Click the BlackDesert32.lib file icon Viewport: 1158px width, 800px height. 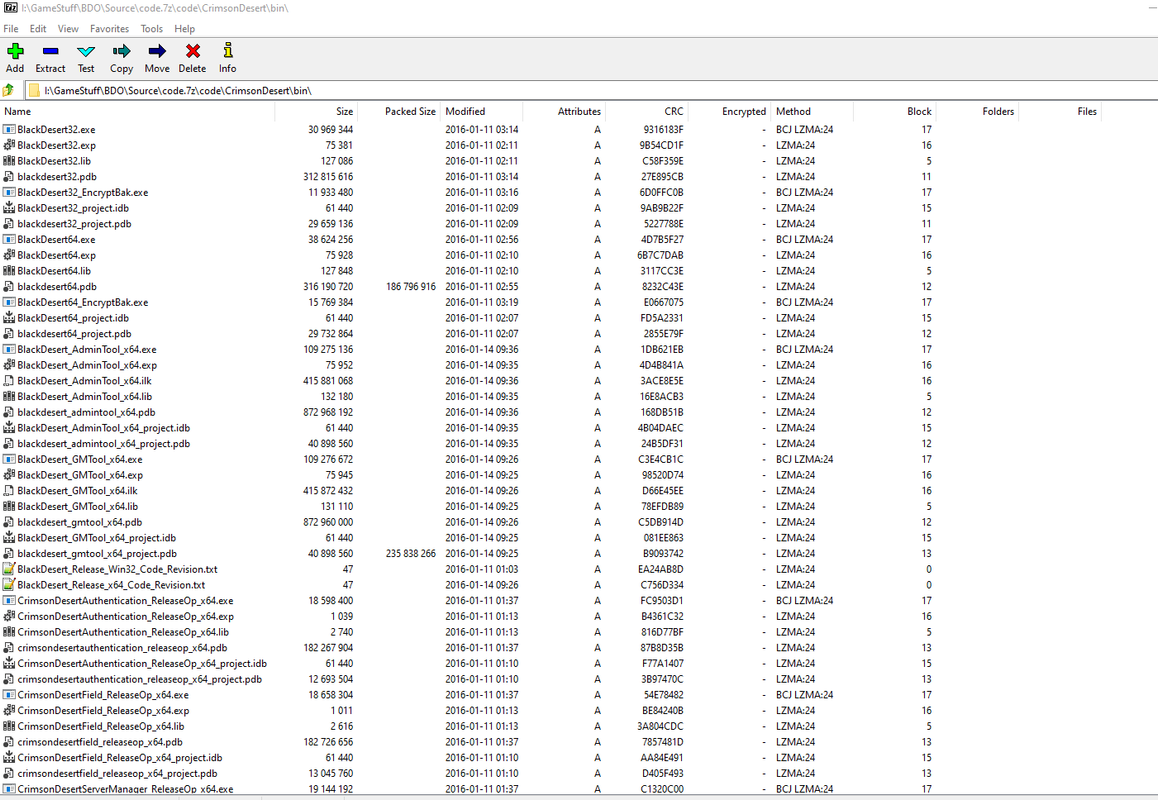pyautogui.click(x=9, y=160)
